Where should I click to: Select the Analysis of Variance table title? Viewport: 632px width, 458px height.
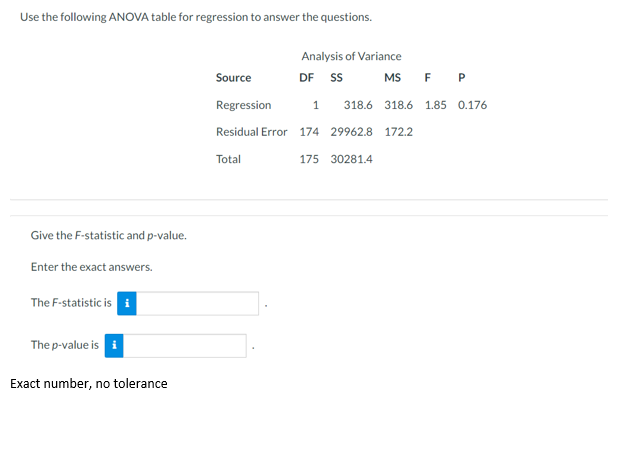click(351, 56)
